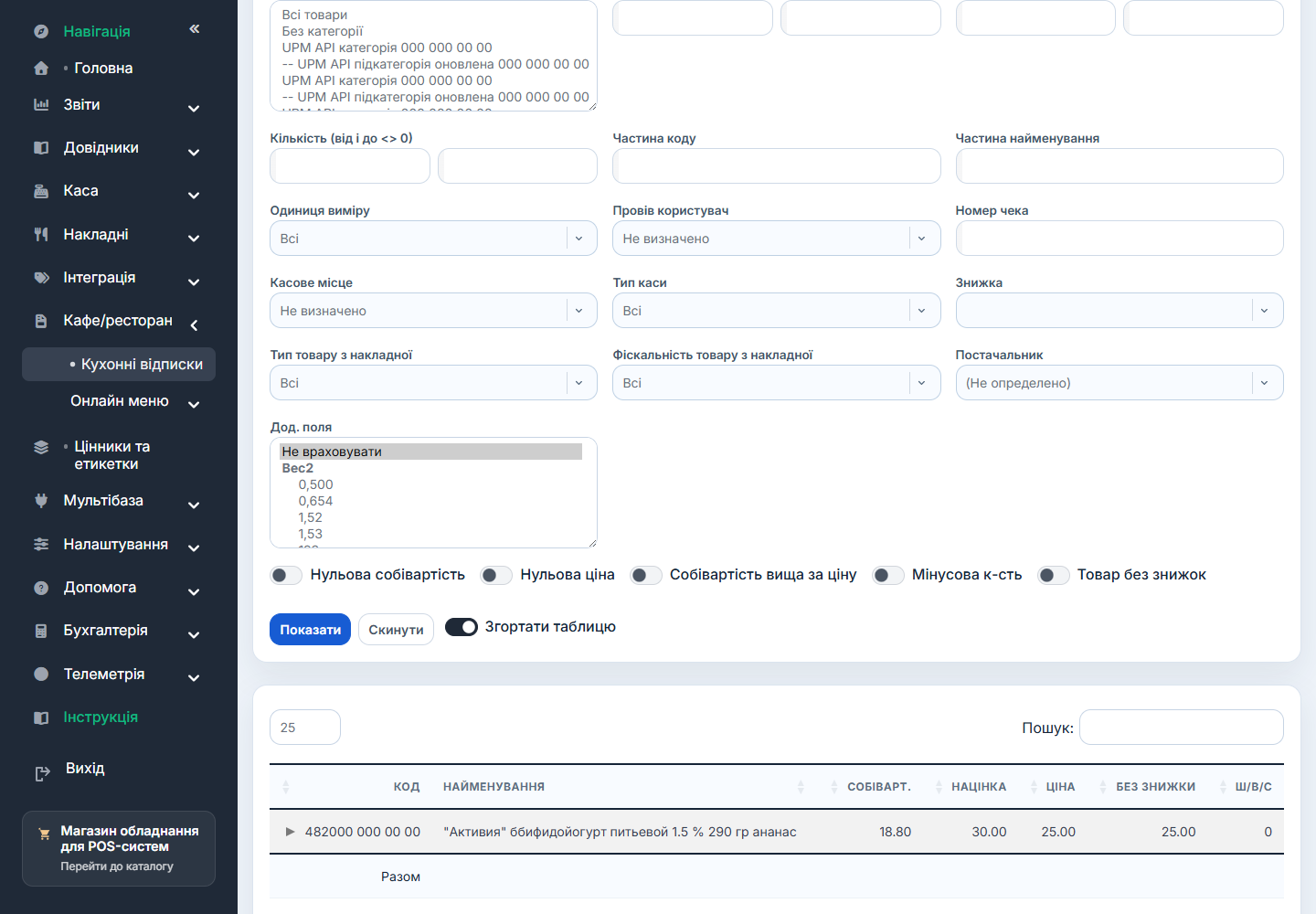Open the Постачальник dropdown list
Image resolution: width=1316 pixels, height=914 pixels.
(x=1120, y=383)
